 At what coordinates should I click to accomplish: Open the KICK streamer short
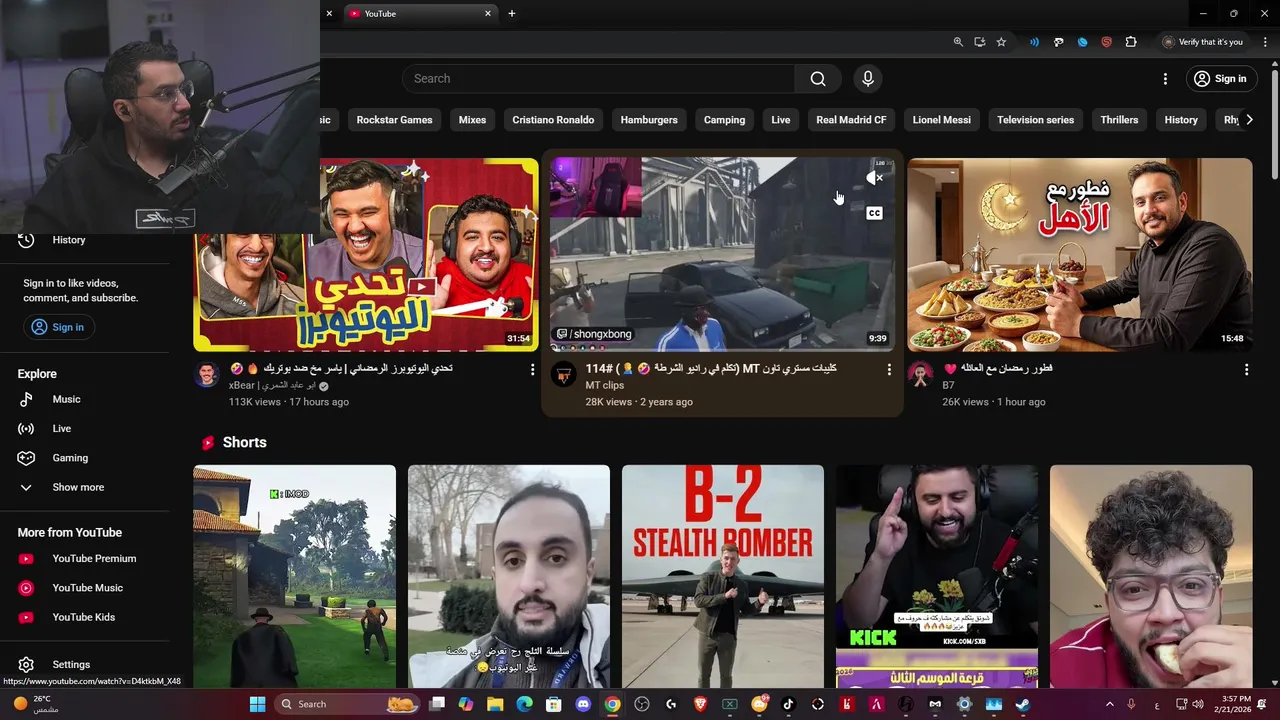(x=937, y=576)
